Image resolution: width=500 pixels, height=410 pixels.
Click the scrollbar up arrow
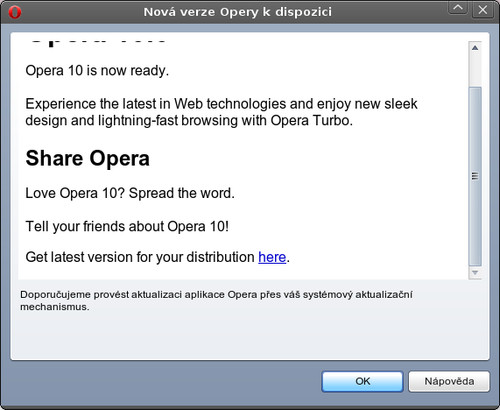475,48
